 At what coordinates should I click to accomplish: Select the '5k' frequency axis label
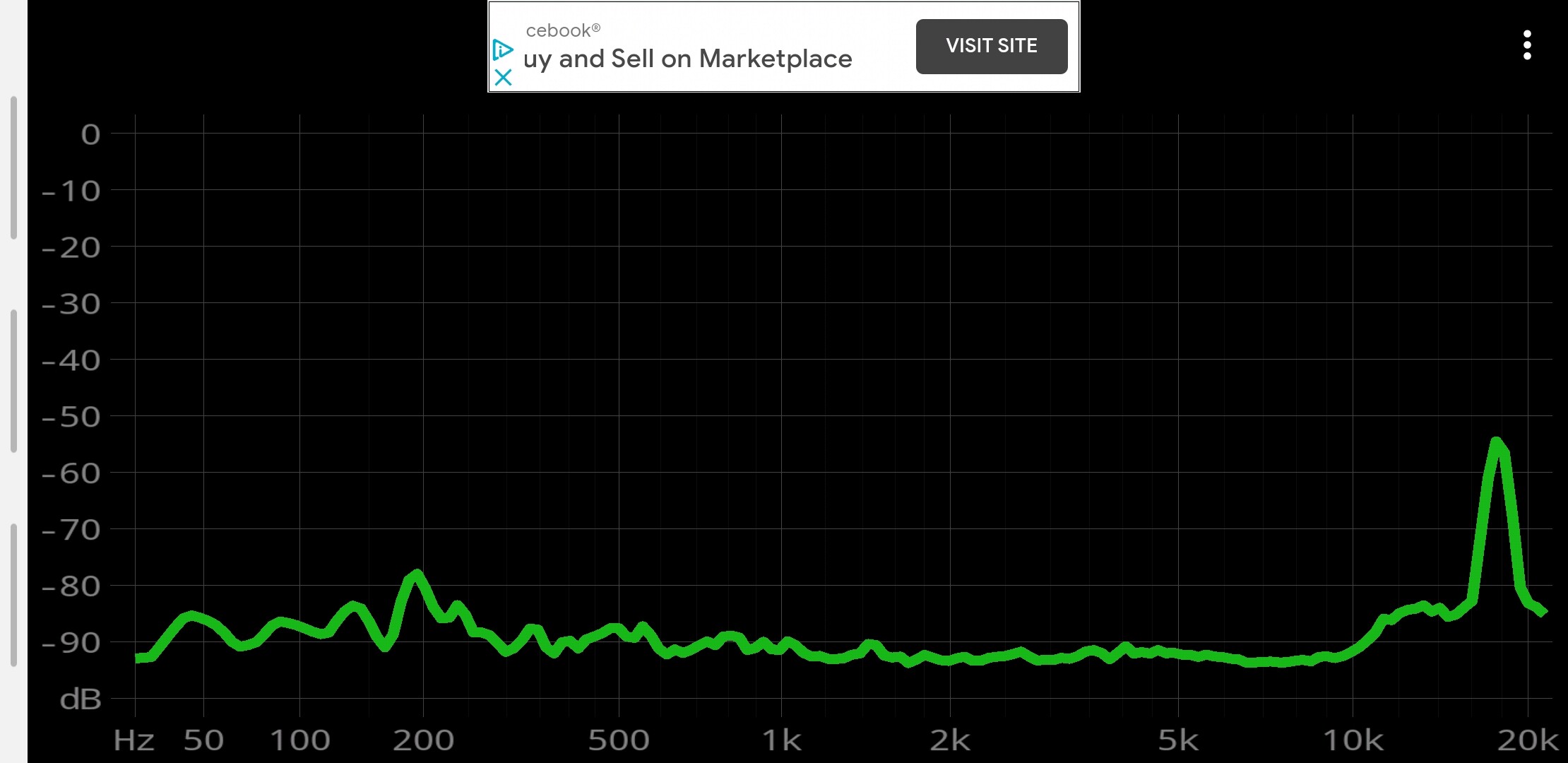(x=1178, y=740)
